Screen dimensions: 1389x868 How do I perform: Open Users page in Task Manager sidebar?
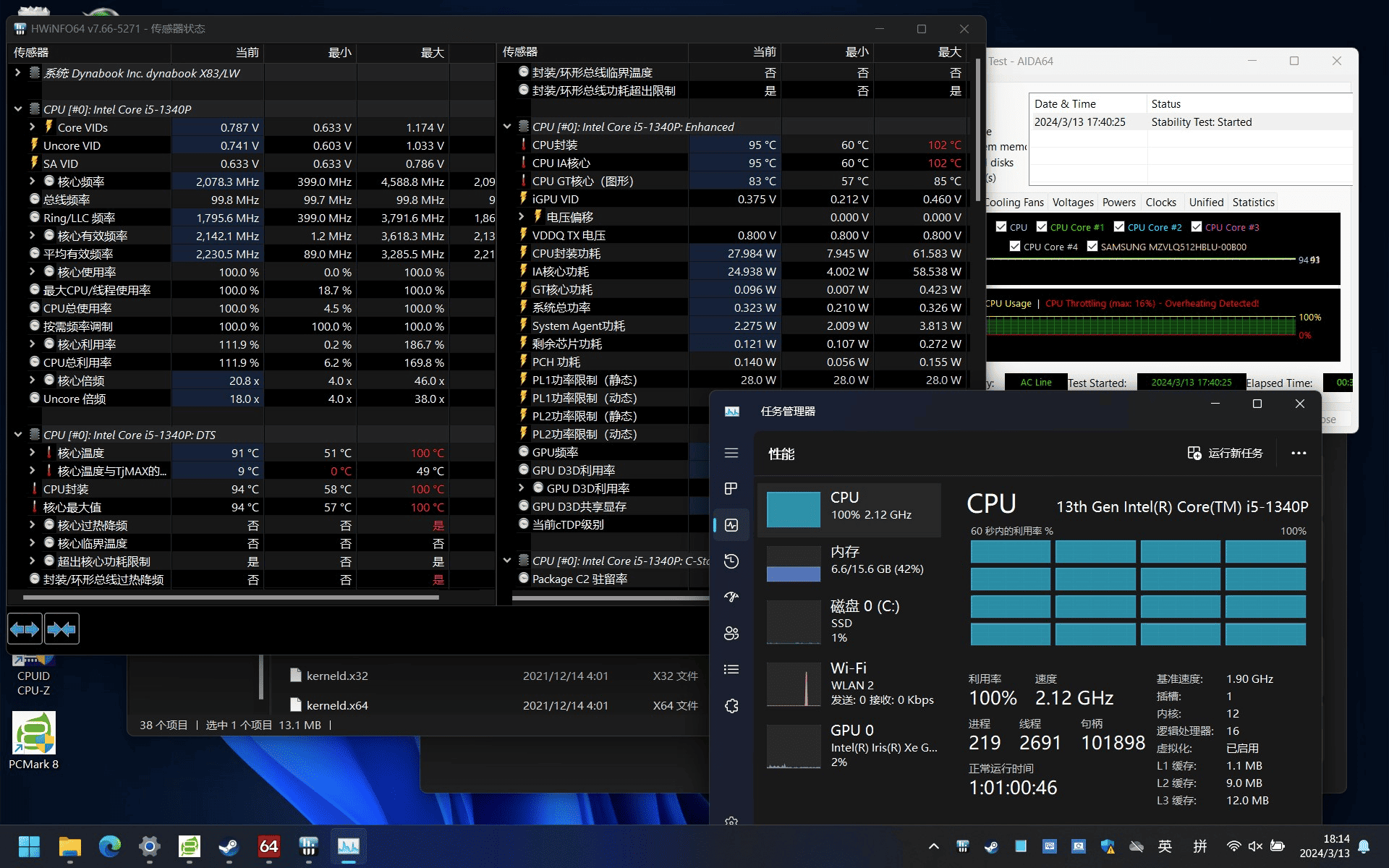(731, 634)
